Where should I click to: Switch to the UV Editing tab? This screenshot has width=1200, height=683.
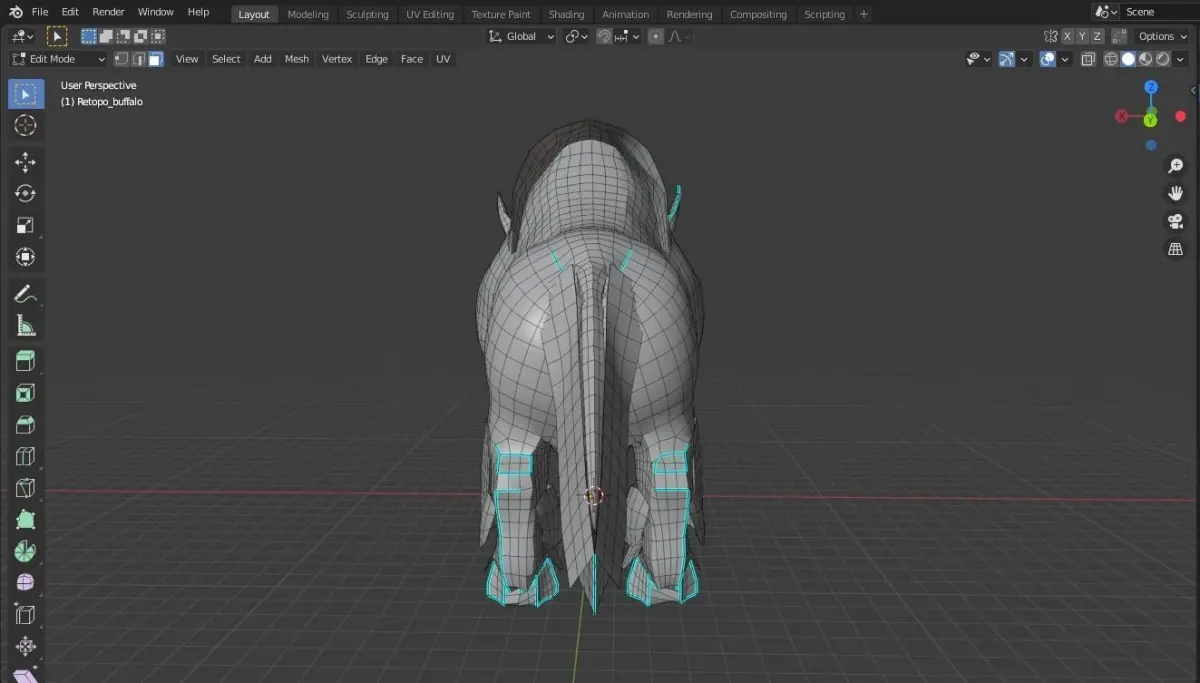pos(430,14)
